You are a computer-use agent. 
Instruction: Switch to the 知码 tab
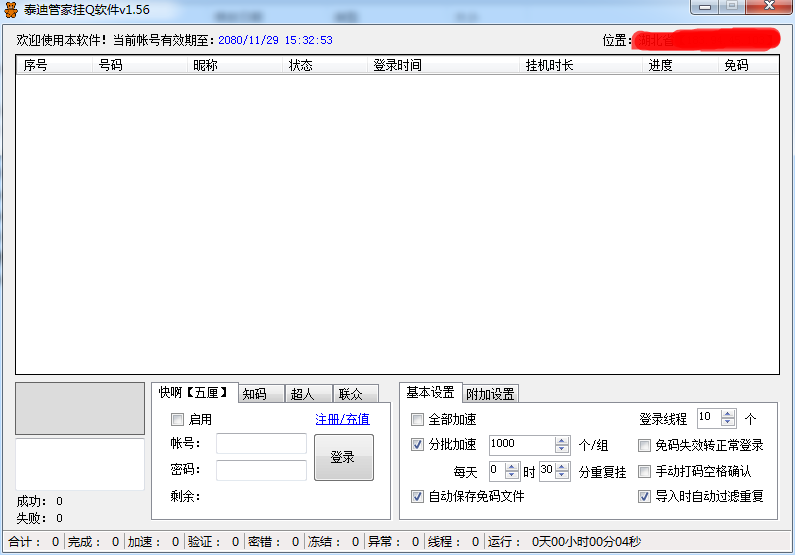255,394
